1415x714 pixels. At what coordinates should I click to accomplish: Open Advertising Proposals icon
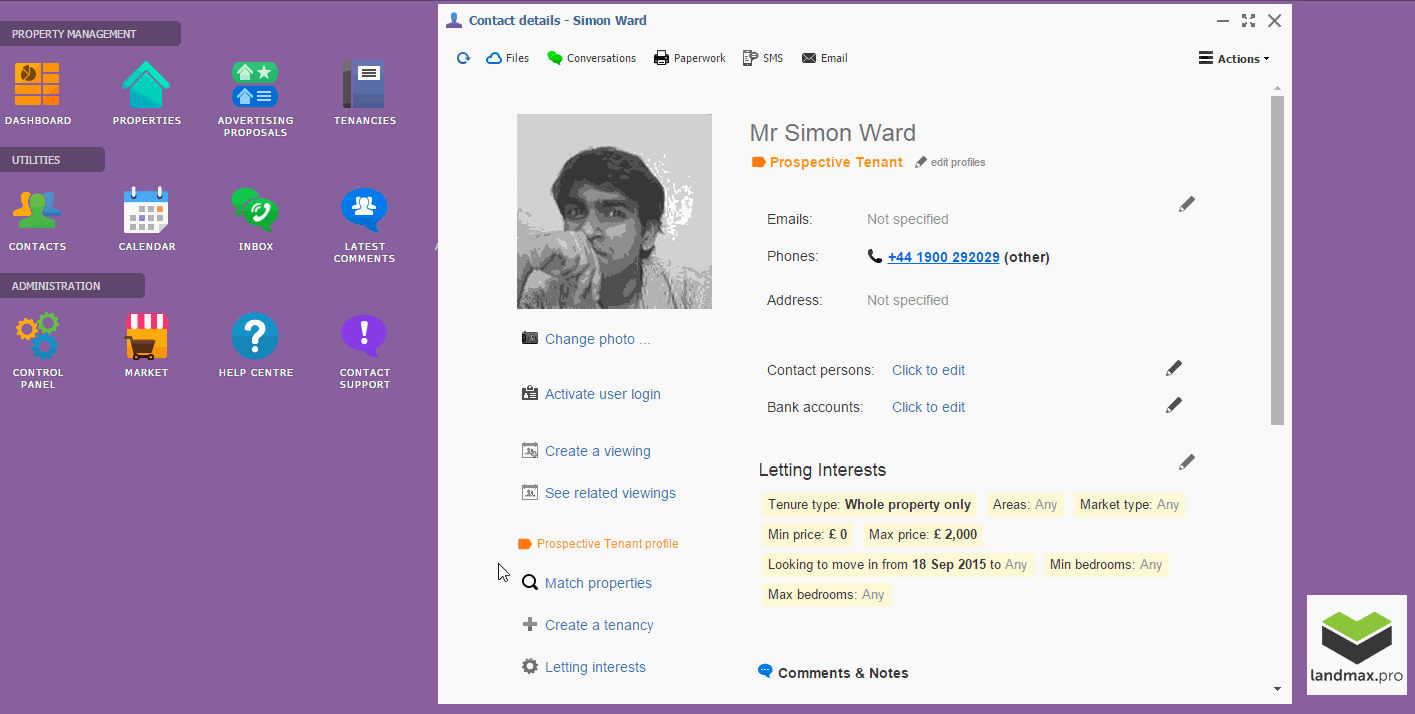coord(255,85)
